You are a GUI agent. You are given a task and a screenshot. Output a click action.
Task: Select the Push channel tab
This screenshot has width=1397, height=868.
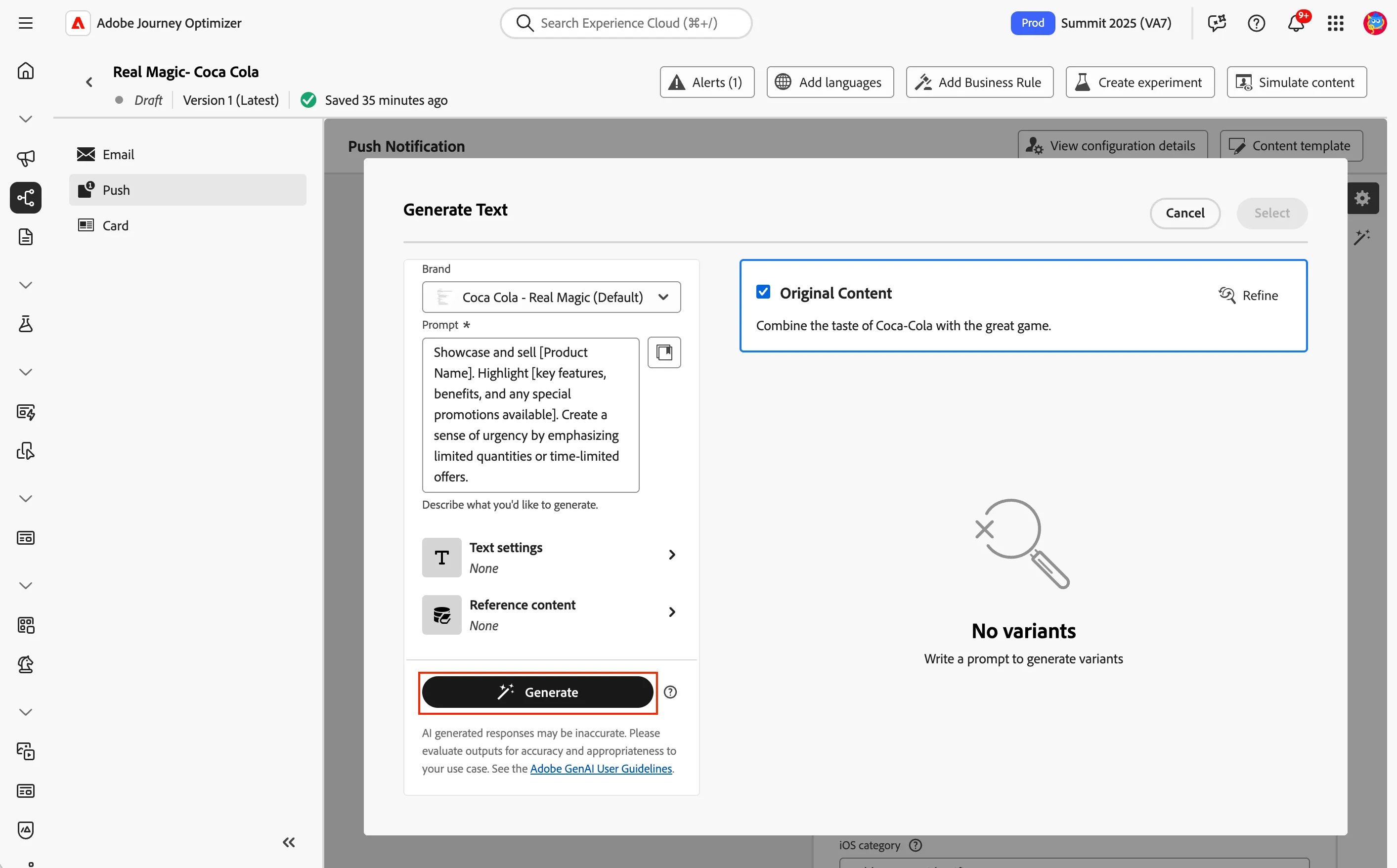tap(188, 190)
